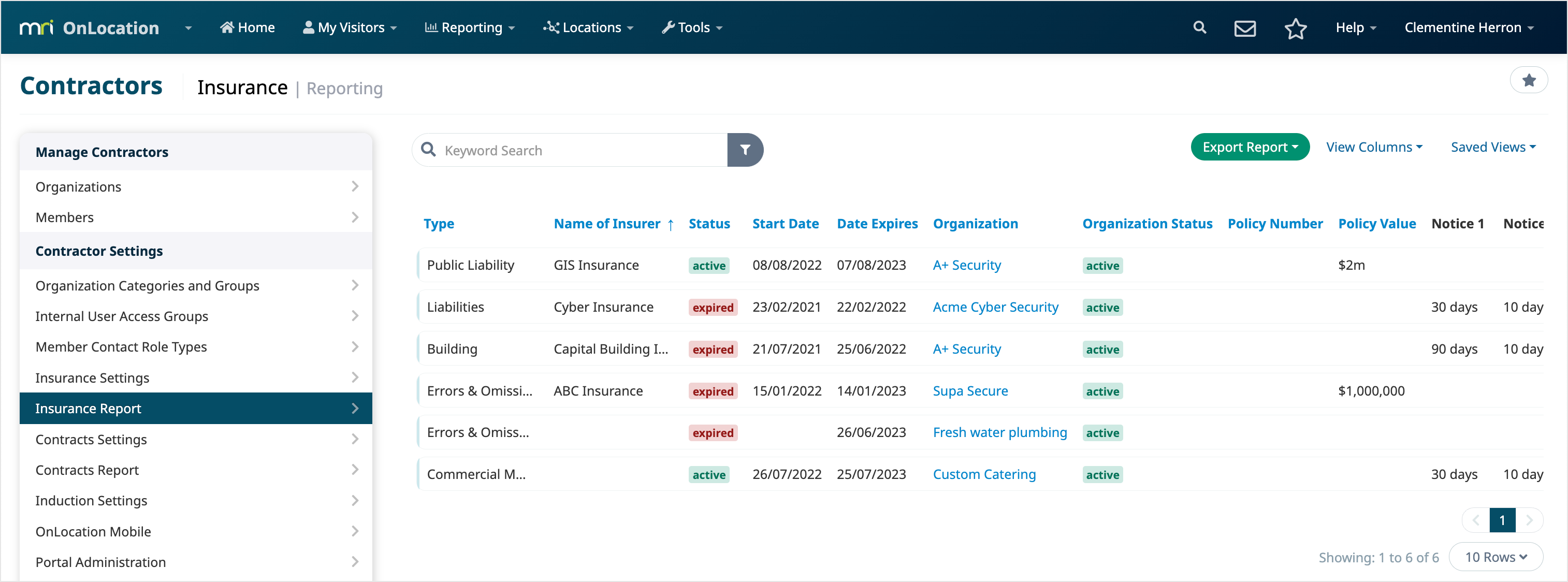Go to page 1 in pagination
This screenshot has width=1568, height=582.
click(1502, 520)
